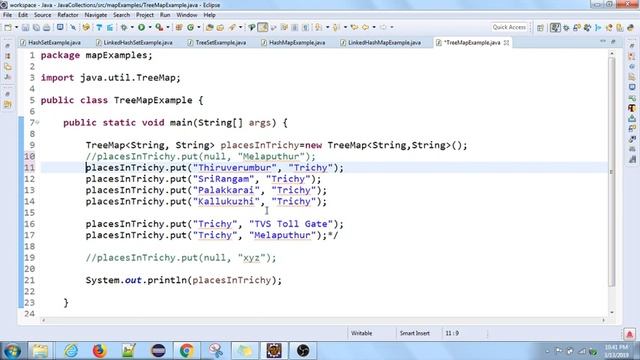Expand the Run button dropdown arrow

click(150, 27)
